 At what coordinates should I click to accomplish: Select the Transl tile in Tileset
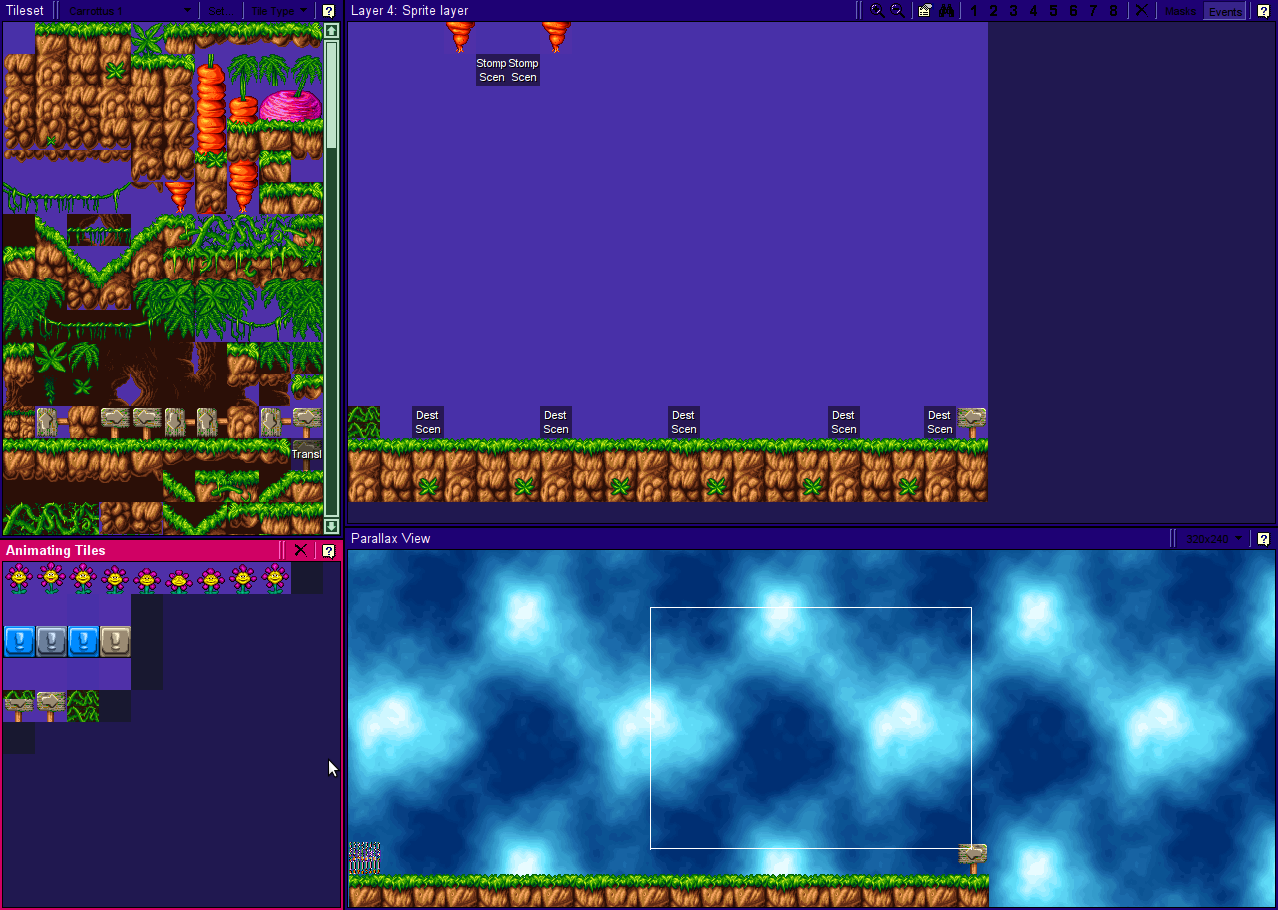tap(307, 454)
